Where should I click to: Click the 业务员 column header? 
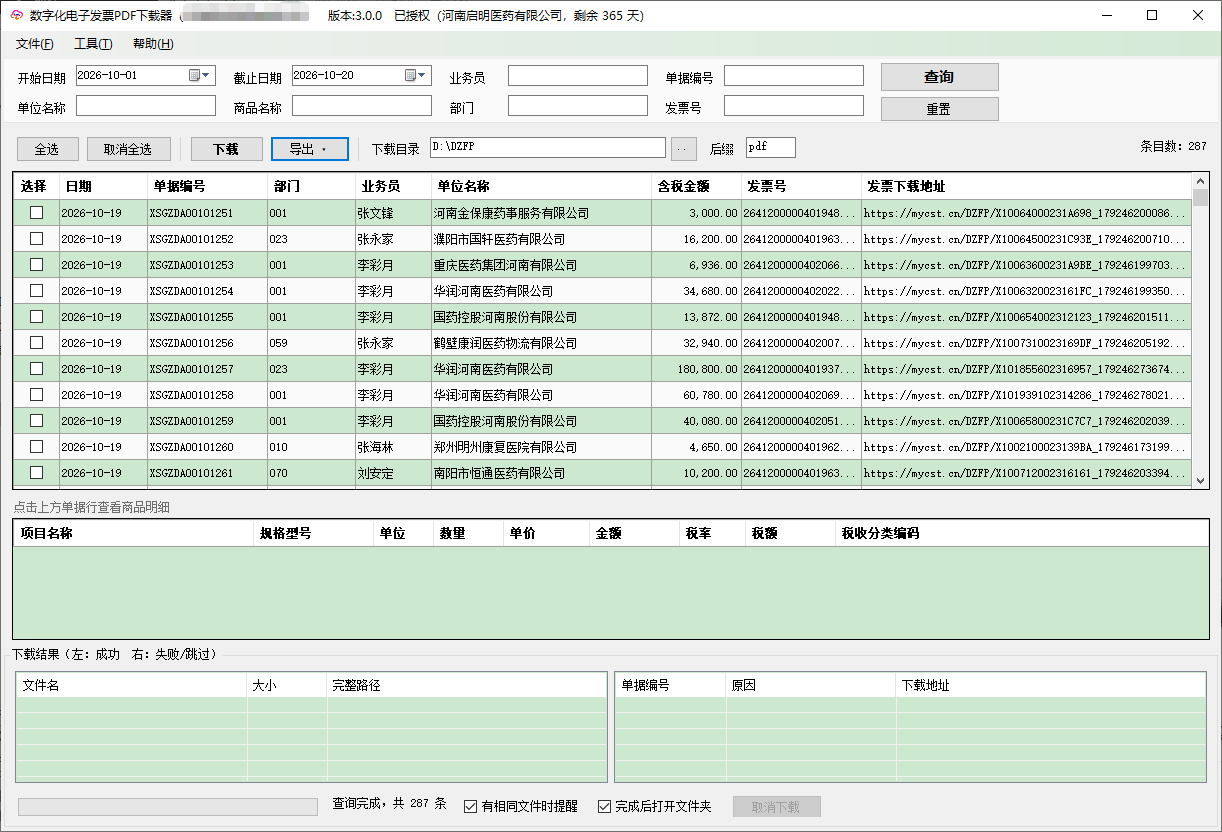[394, 187]
